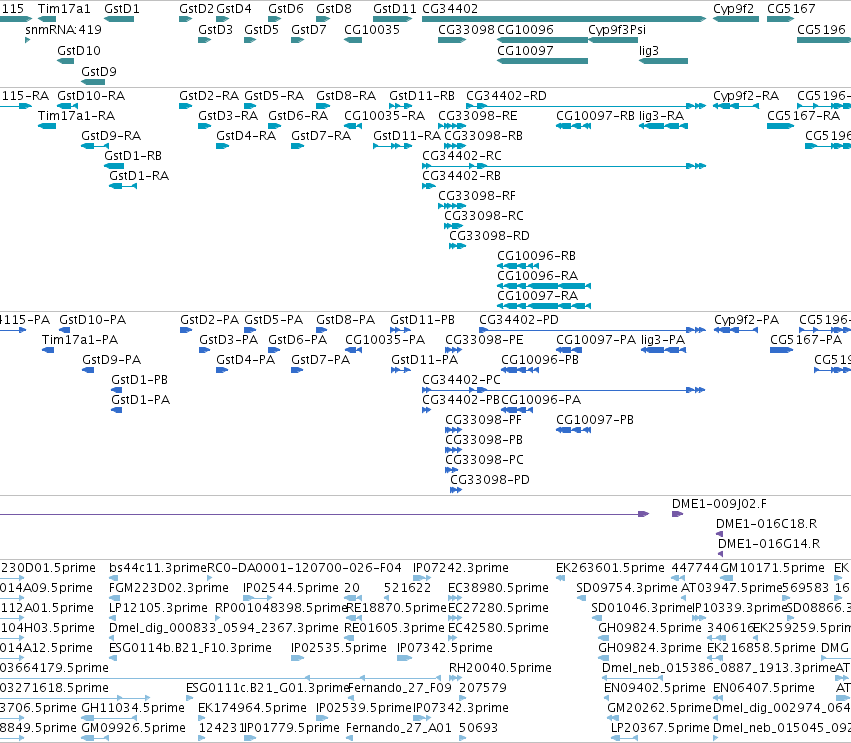Click protein CG34402-PD
This screenshot has height=743, width=851.
[x=519, y=320]
